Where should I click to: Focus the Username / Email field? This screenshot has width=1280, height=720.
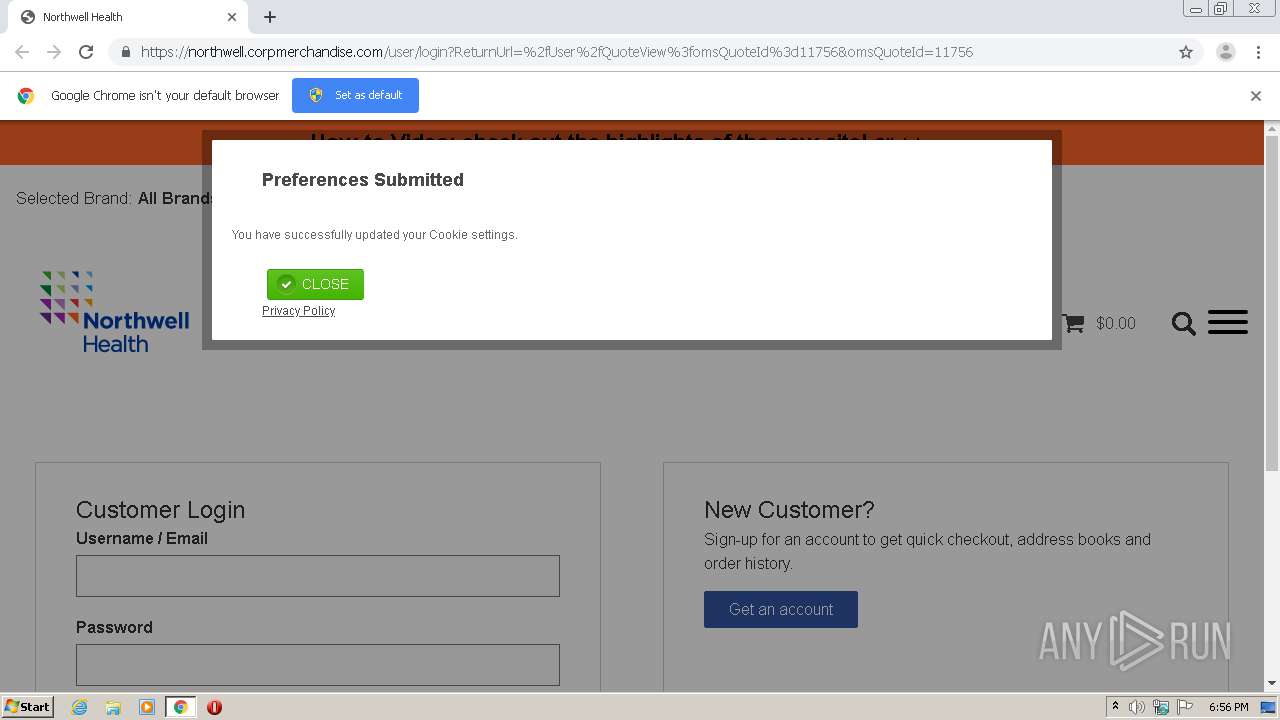[x=318, y=576]
